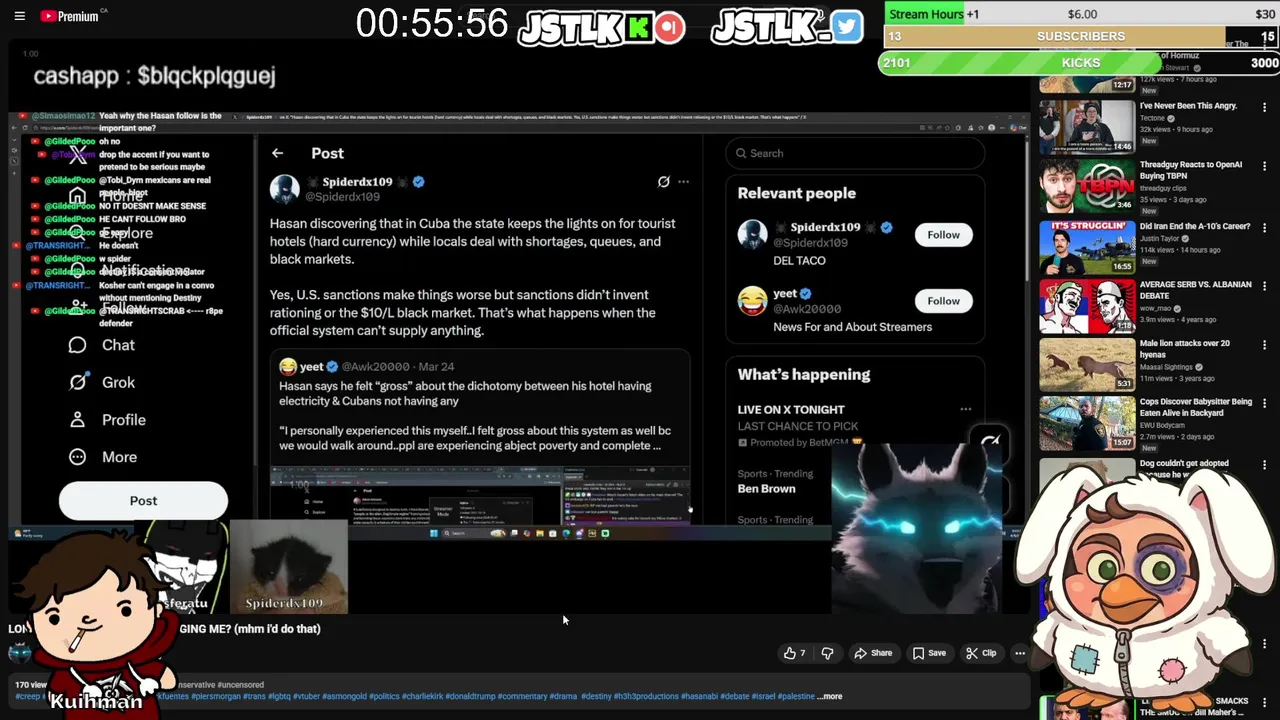
Task: Open the YouTube hamburger guide menu
Action: click(19, 16)
